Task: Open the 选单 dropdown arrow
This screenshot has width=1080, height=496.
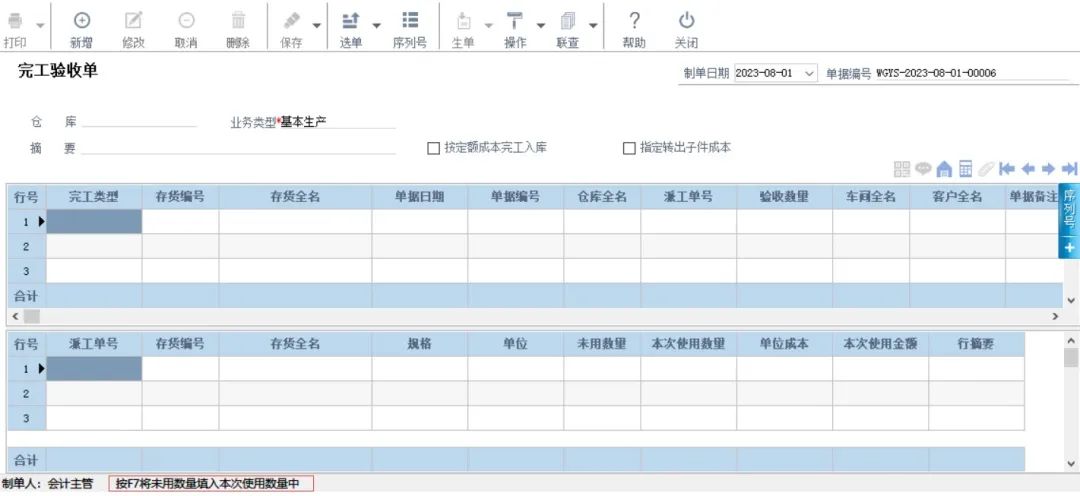Action: [x=377, y=25]
